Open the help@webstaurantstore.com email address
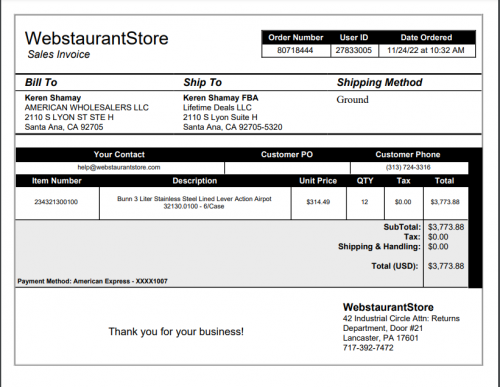This screenshot has width=500, height=387. pyautogui.click(x=119, y=167)
